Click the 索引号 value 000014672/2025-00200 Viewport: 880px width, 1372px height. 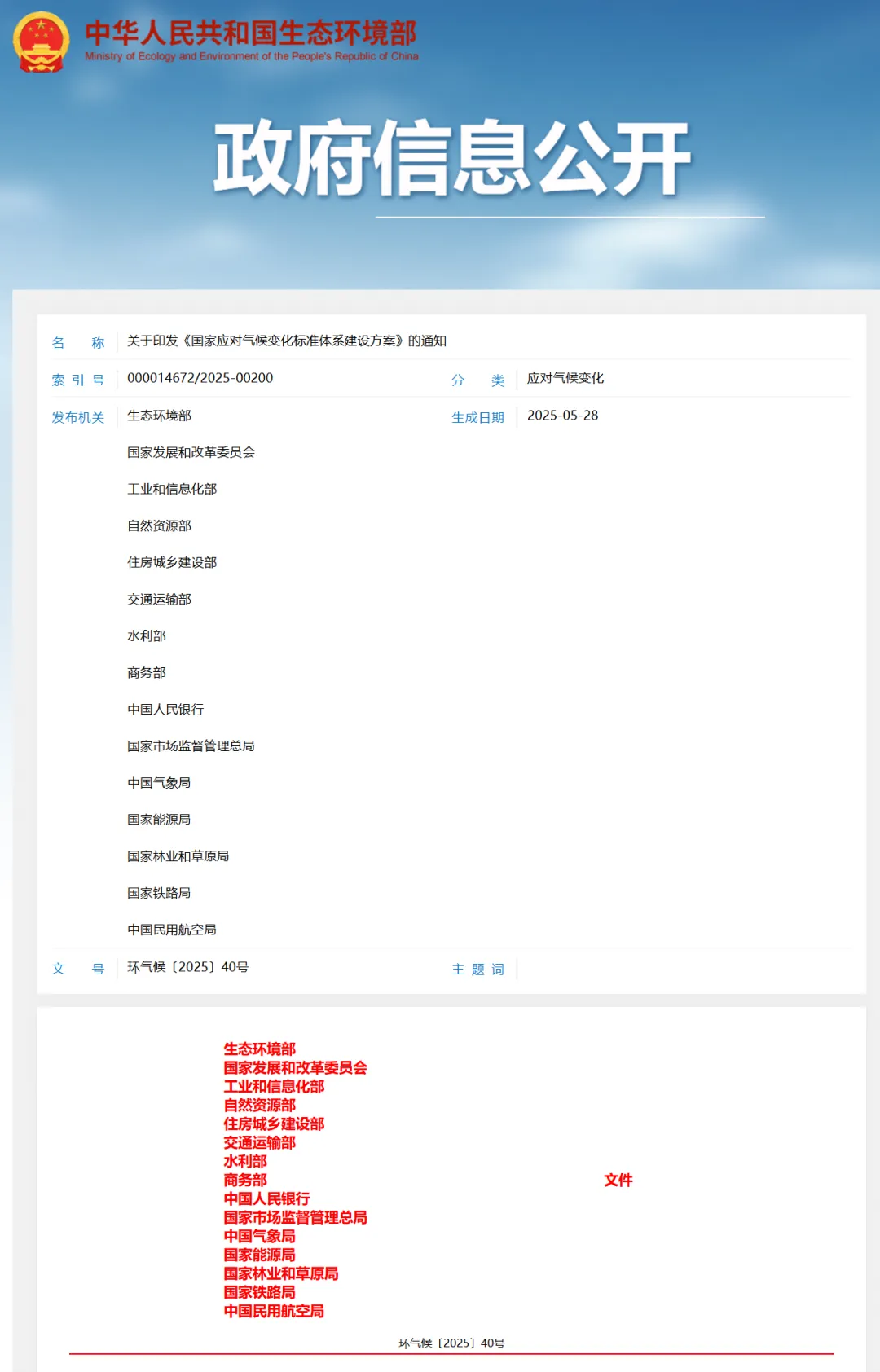[x=200, y=378]
